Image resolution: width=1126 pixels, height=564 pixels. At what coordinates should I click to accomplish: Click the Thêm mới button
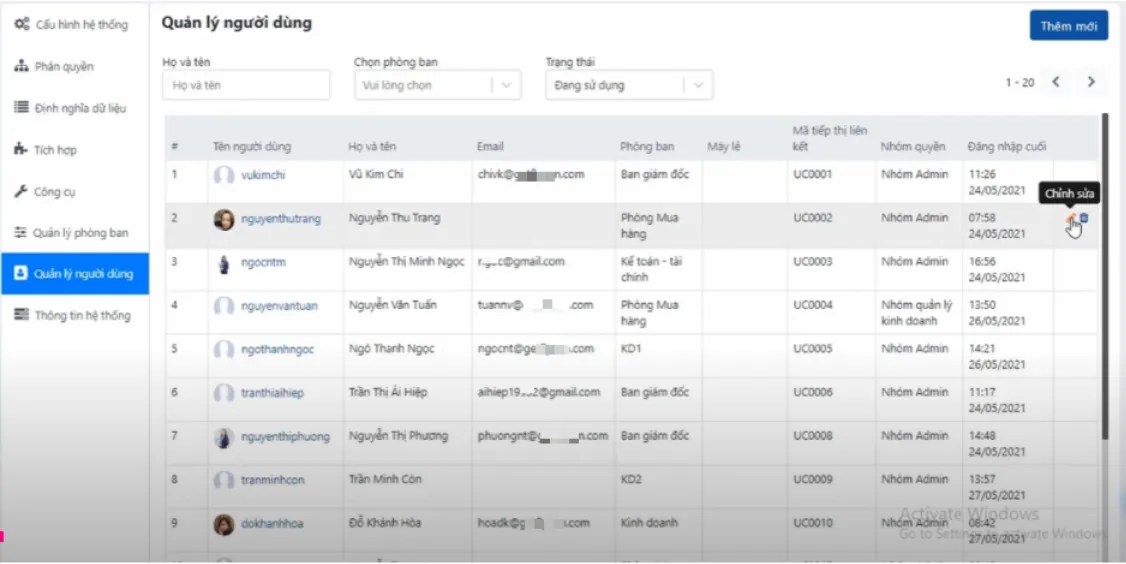click(1069, 26)
